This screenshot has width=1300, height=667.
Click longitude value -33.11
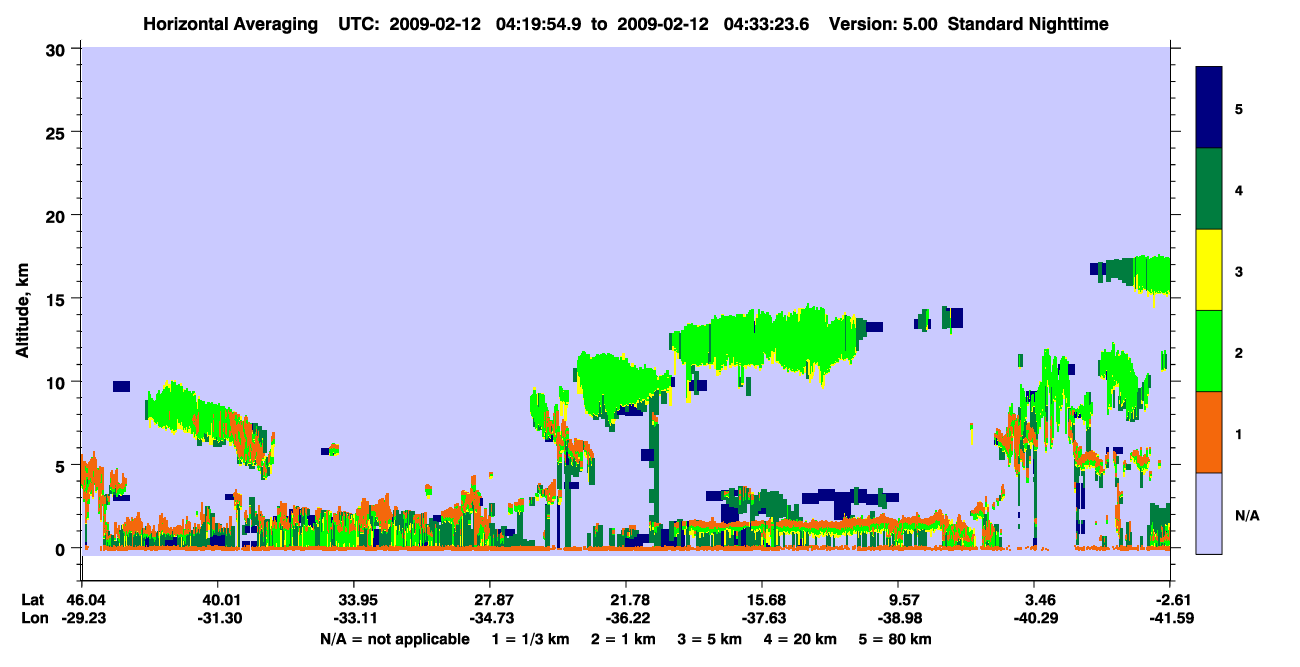(x=354, y=618)
